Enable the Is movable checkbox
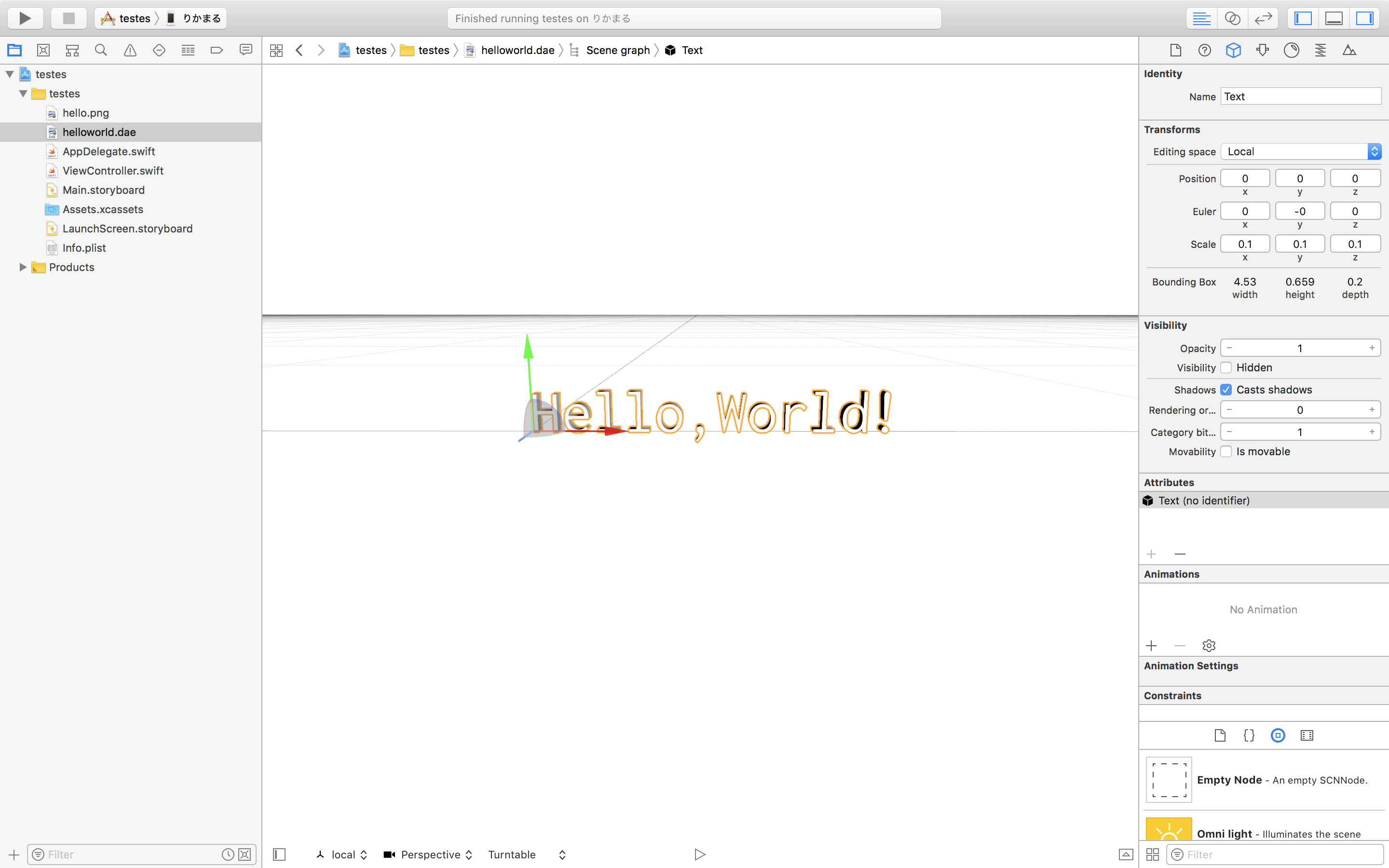Screen dimensions: 1389x868 [x=1227, y=451]
